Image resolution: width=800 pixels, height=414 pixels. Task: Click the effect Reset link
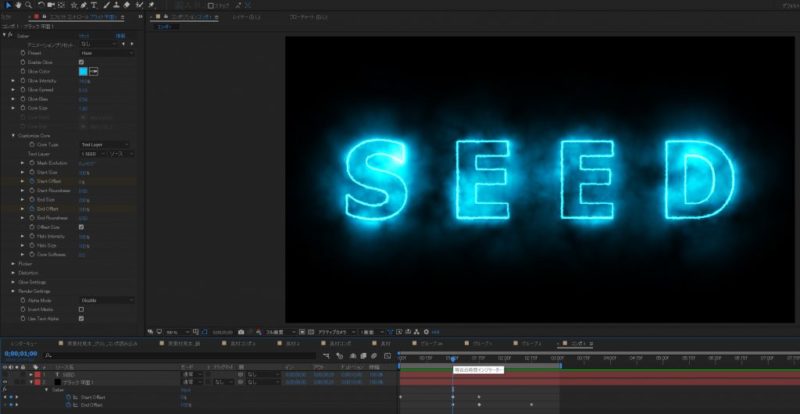[x=83, y=35]
